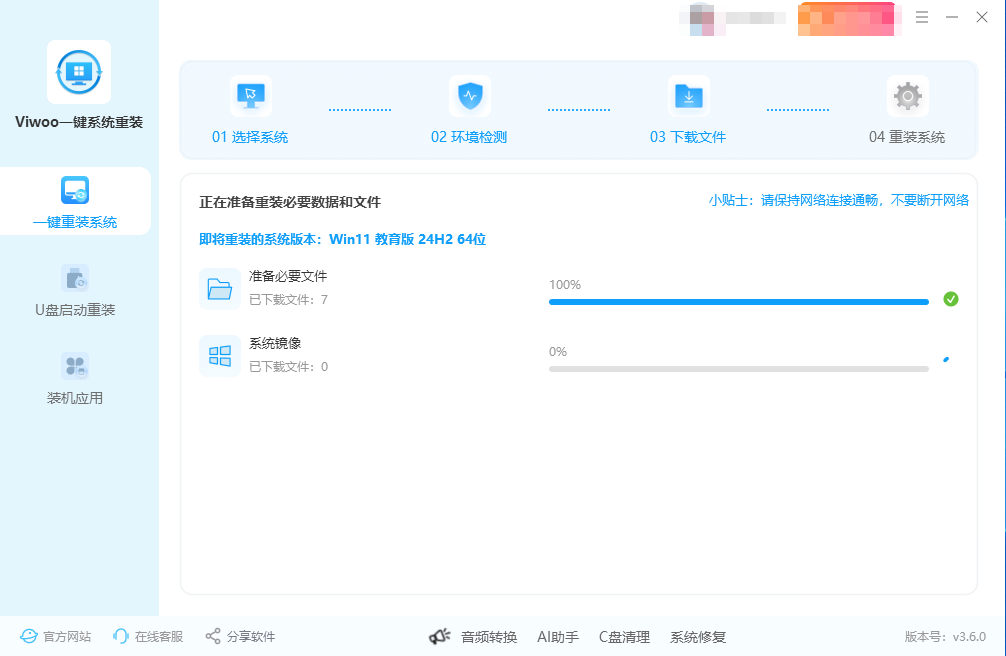Click the Viwoo一键系统重装 title text
The image size is (1006, 656).
[79, 122]
